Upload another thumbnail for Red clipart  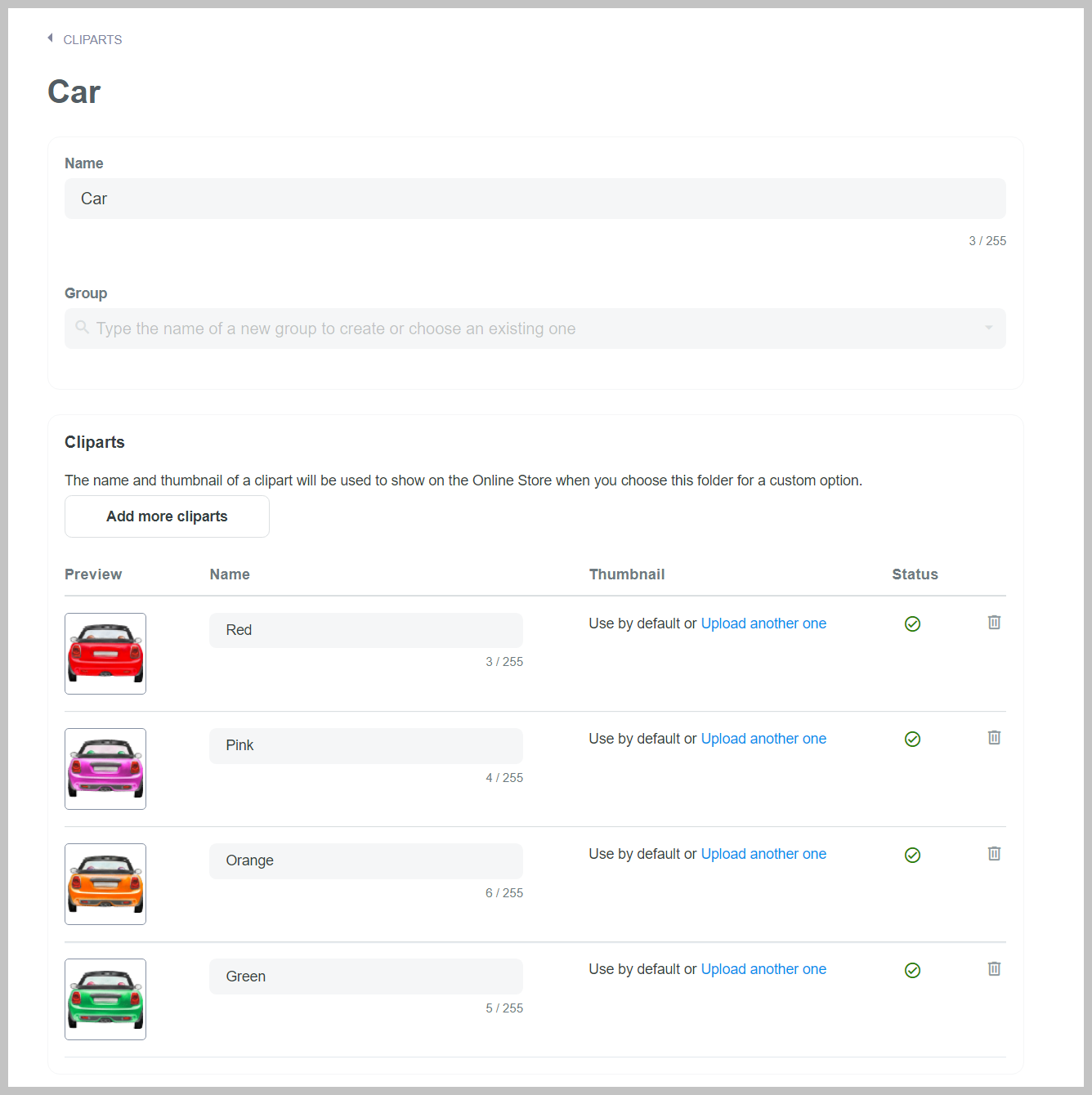[763, 623]
